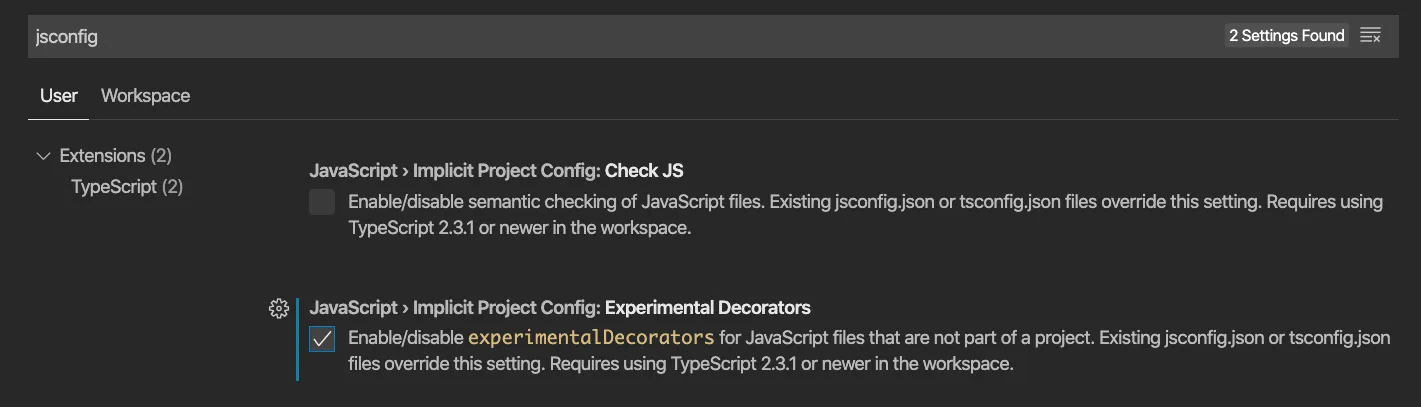Click the Check JS description paragraph
Viewport: 1421px width, 407px height.
tap(865, 214)
